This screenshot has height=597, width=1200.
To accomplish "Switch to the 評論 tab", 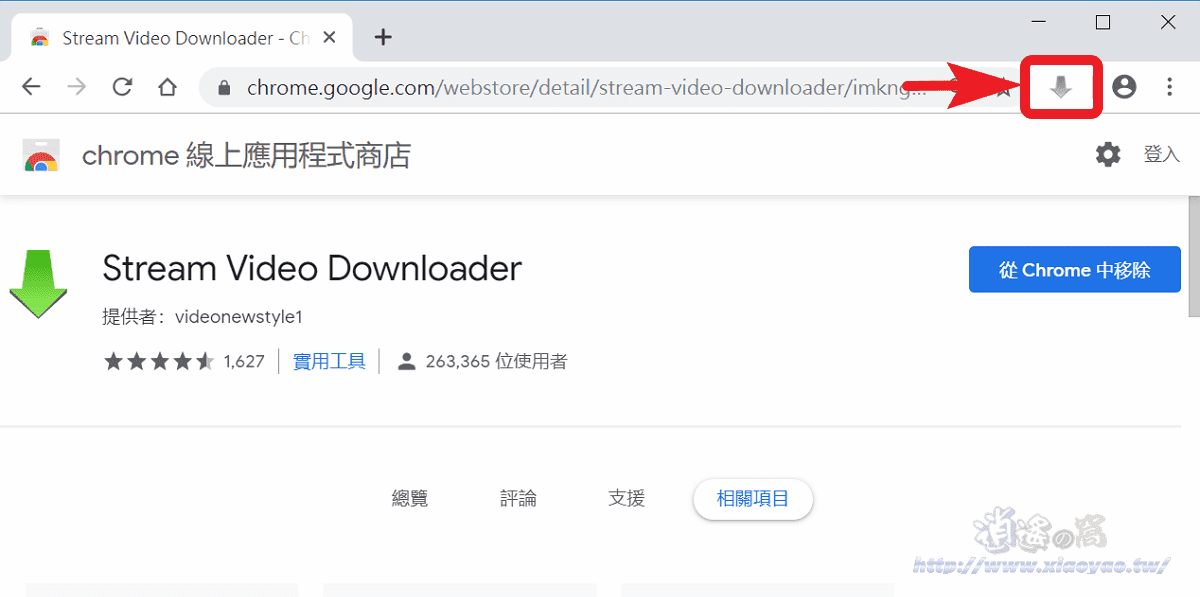I will 518,498.
